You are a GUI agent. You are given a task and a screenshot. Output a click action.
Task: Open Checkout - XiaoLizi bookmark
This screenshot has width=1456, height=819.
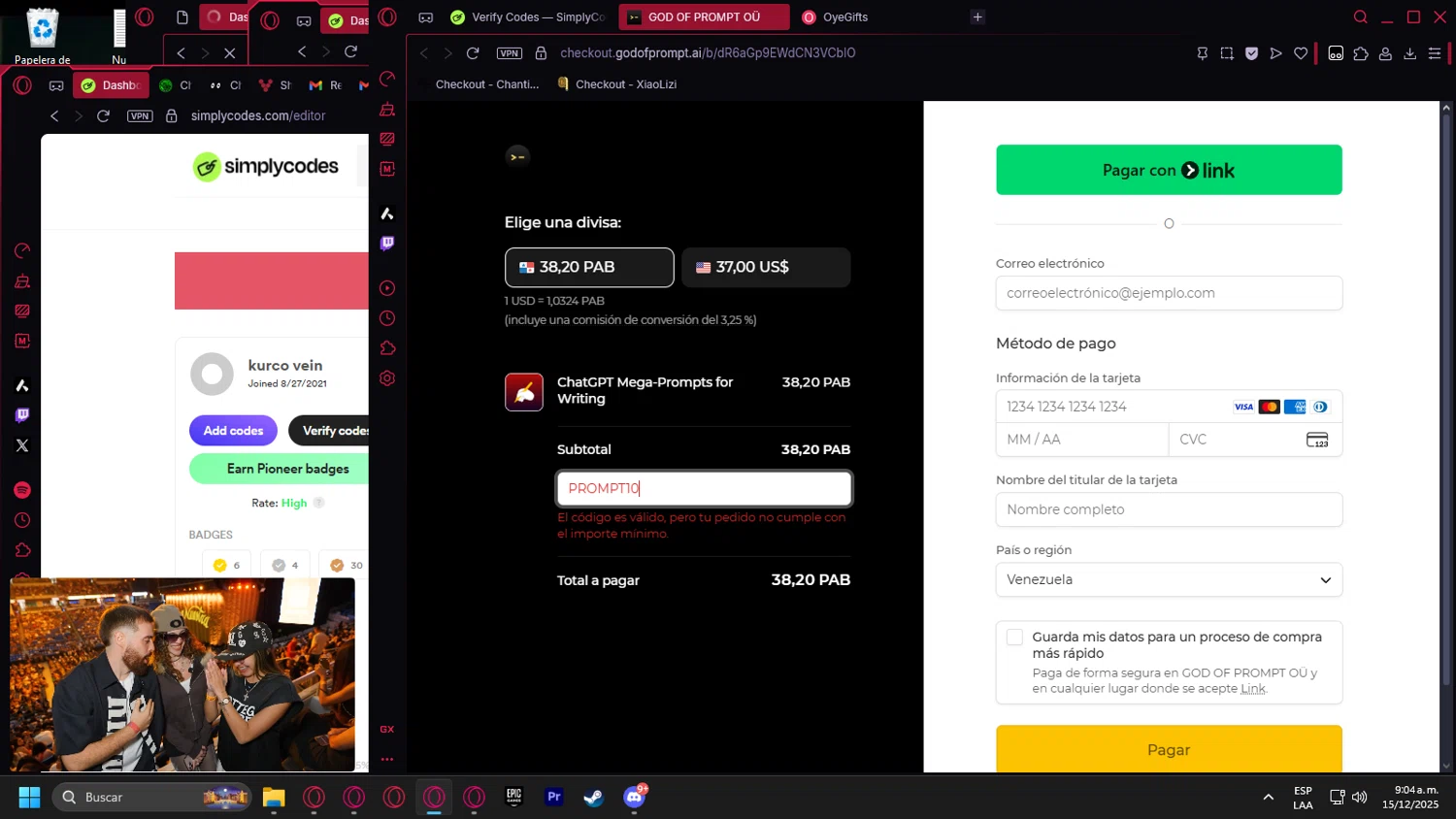(617, 84)
